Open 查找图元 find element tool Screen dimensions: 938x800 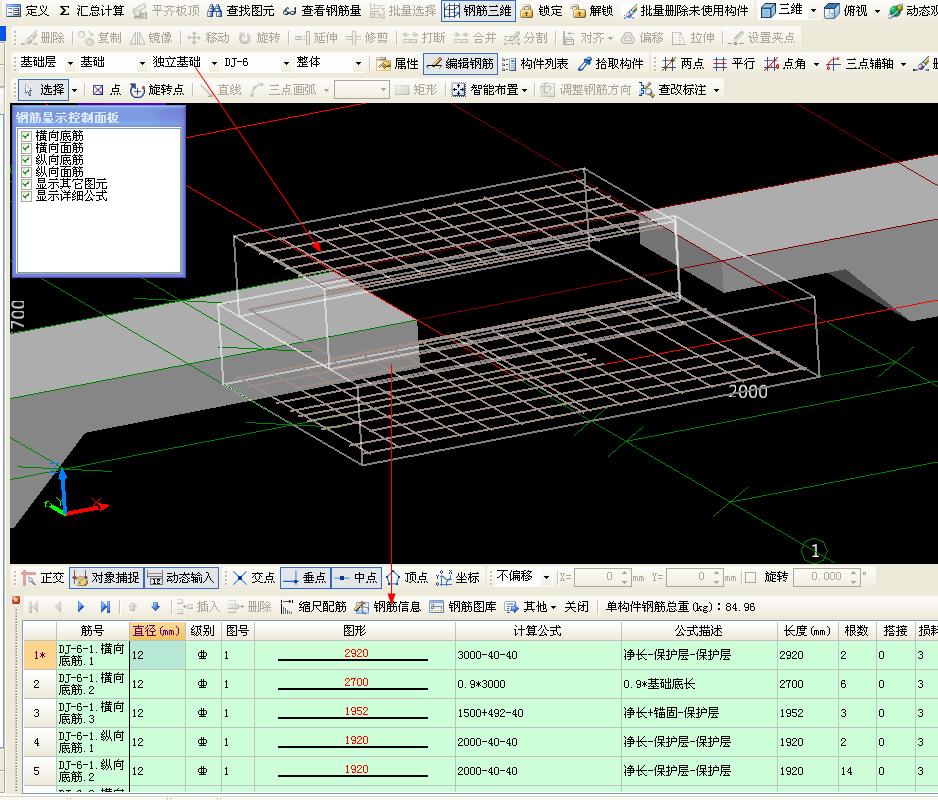click(x=240, y=10)
